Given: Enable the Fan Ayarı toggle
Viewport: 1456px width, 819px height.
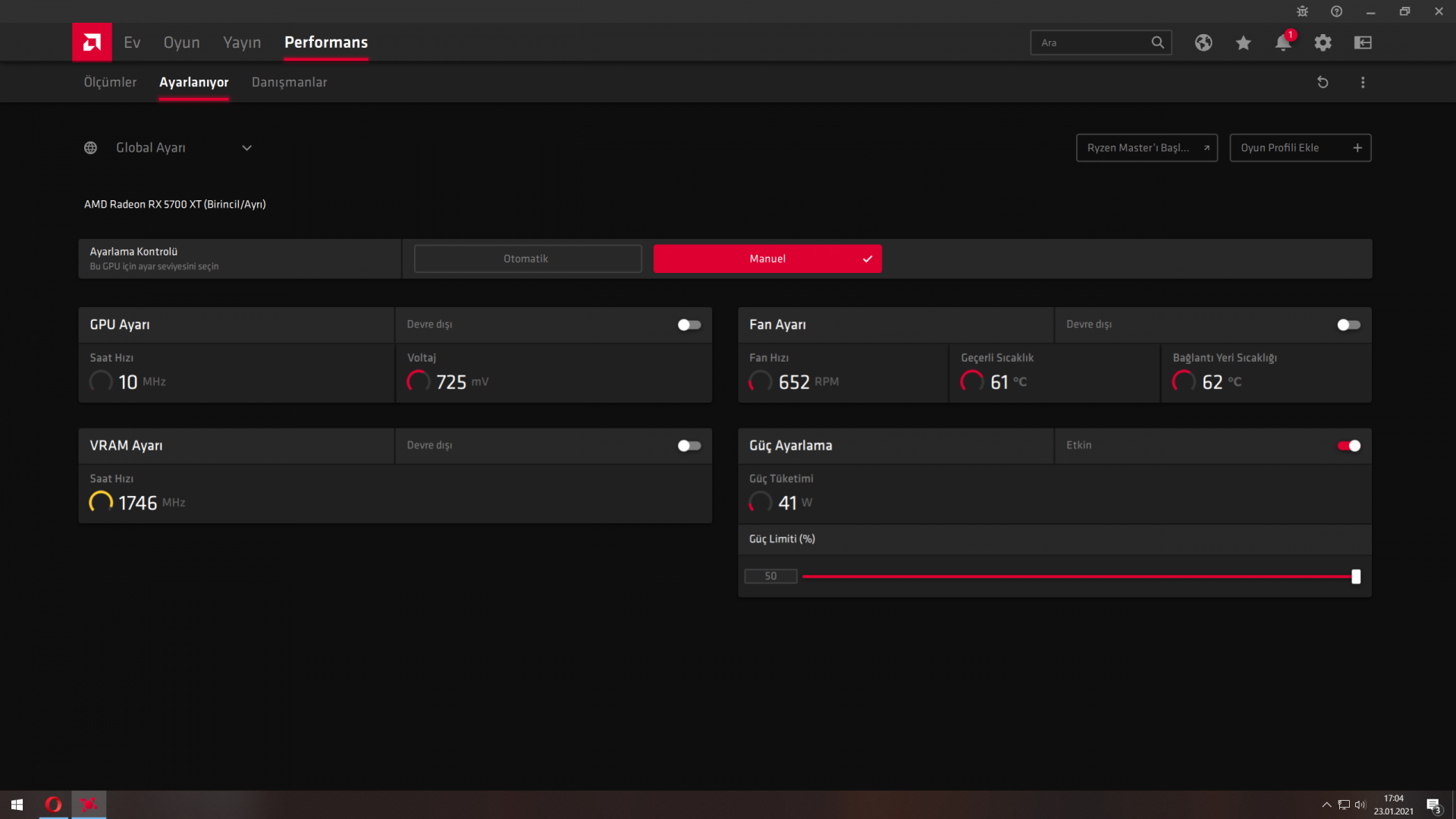Looking at the screenshot, I should [x=1348, y=325].
